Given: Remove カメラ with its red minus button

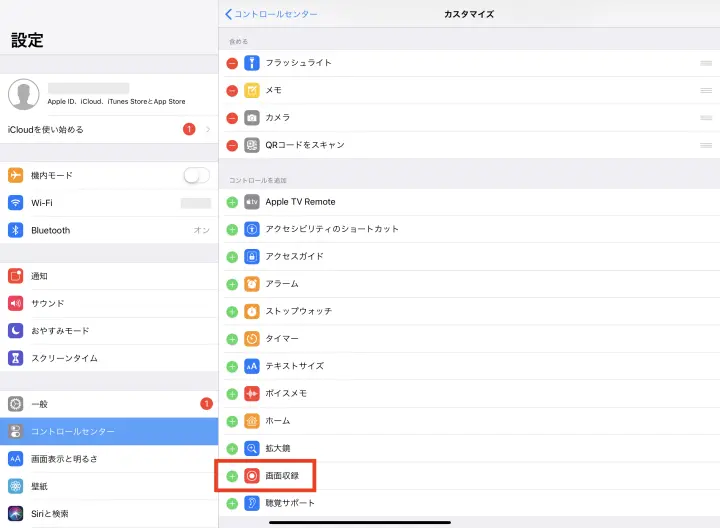Looking at the screenshot, I should (x=232, y=118).
